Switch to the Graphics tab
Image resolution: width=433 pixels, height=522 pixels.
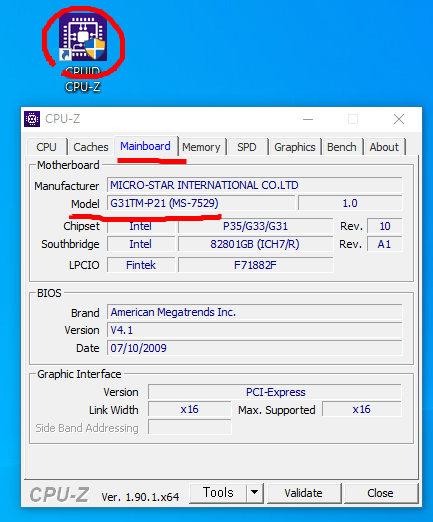[295, 147]
